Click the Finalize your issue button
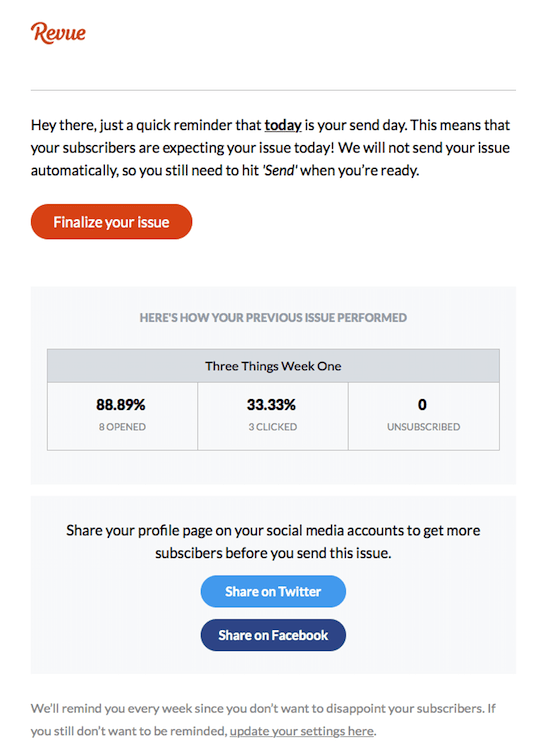Image resolution: width=550 pixels, height=750 pixels. coord(111,222)
